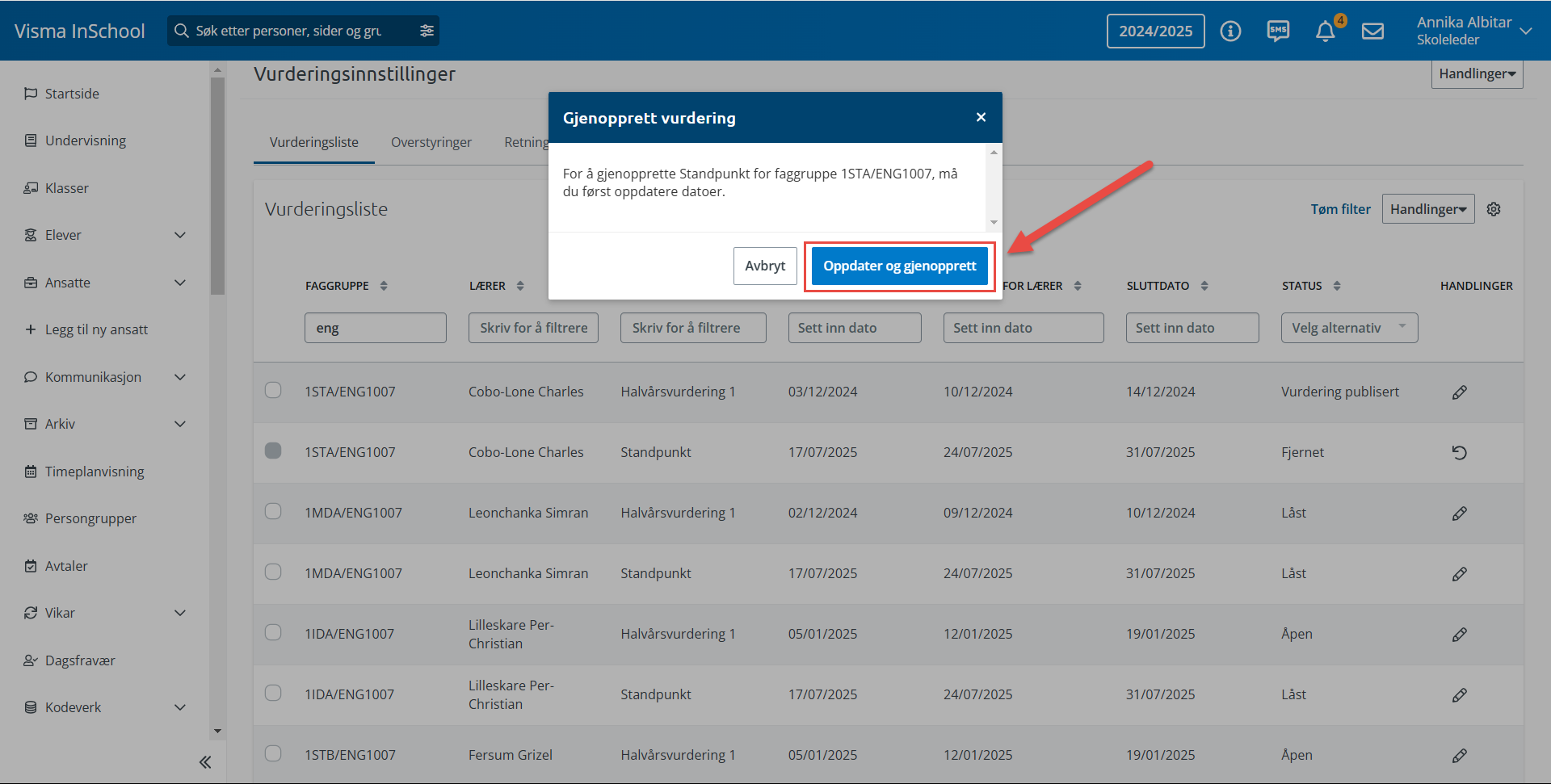Check the 1IDA/ENG1007 Halvårsvurdering 1 row checkbox
The width and height of the screenshot is (1551, 784).
click(x=273, y=632)
